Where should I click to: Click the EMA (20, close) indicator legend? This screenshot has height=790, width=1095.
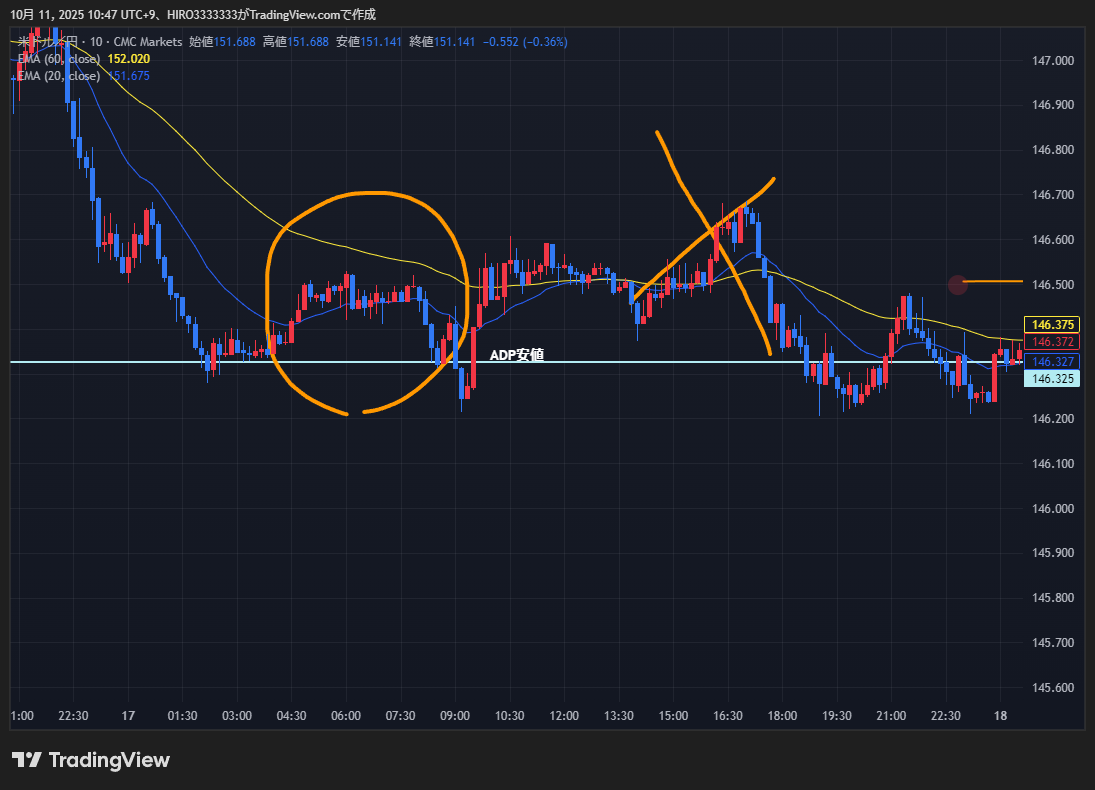(58, 76)
